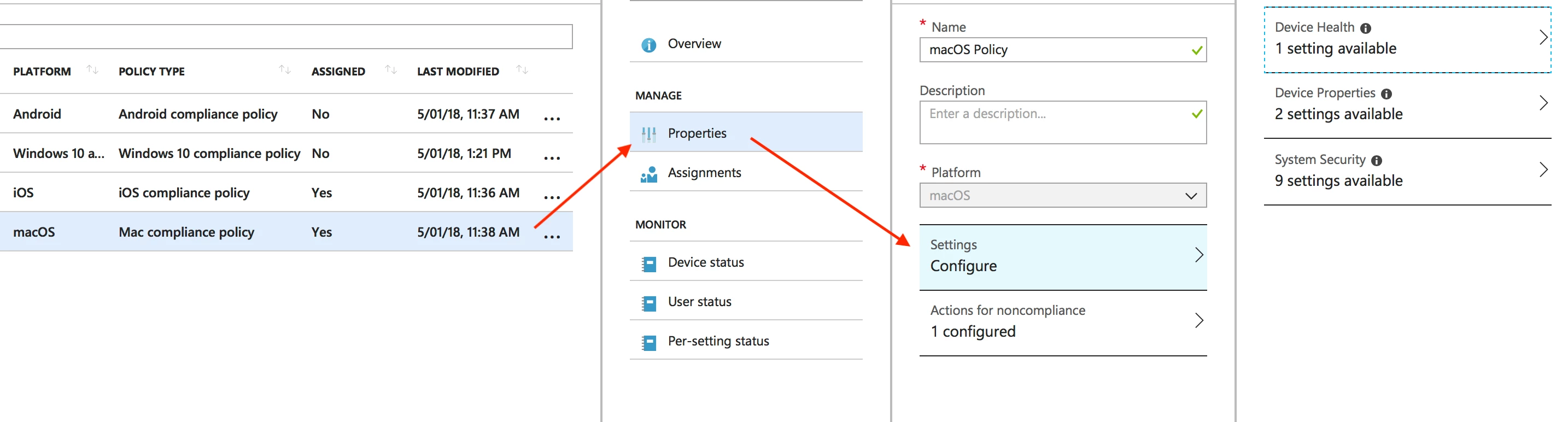Open the Overview menu item
Image resolution: width=1568 pixels, height=422 pixels.
pyautogui.click(x=746, y=44)
